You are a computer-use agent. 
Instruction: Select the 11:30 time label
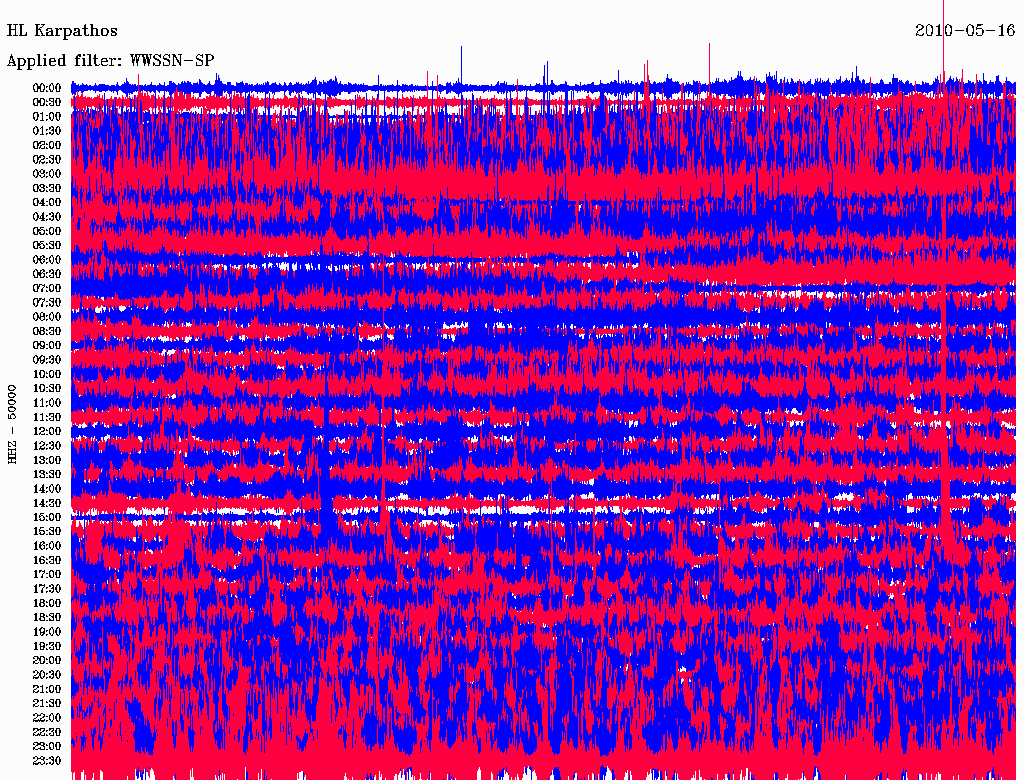click(x=47, y=417)
